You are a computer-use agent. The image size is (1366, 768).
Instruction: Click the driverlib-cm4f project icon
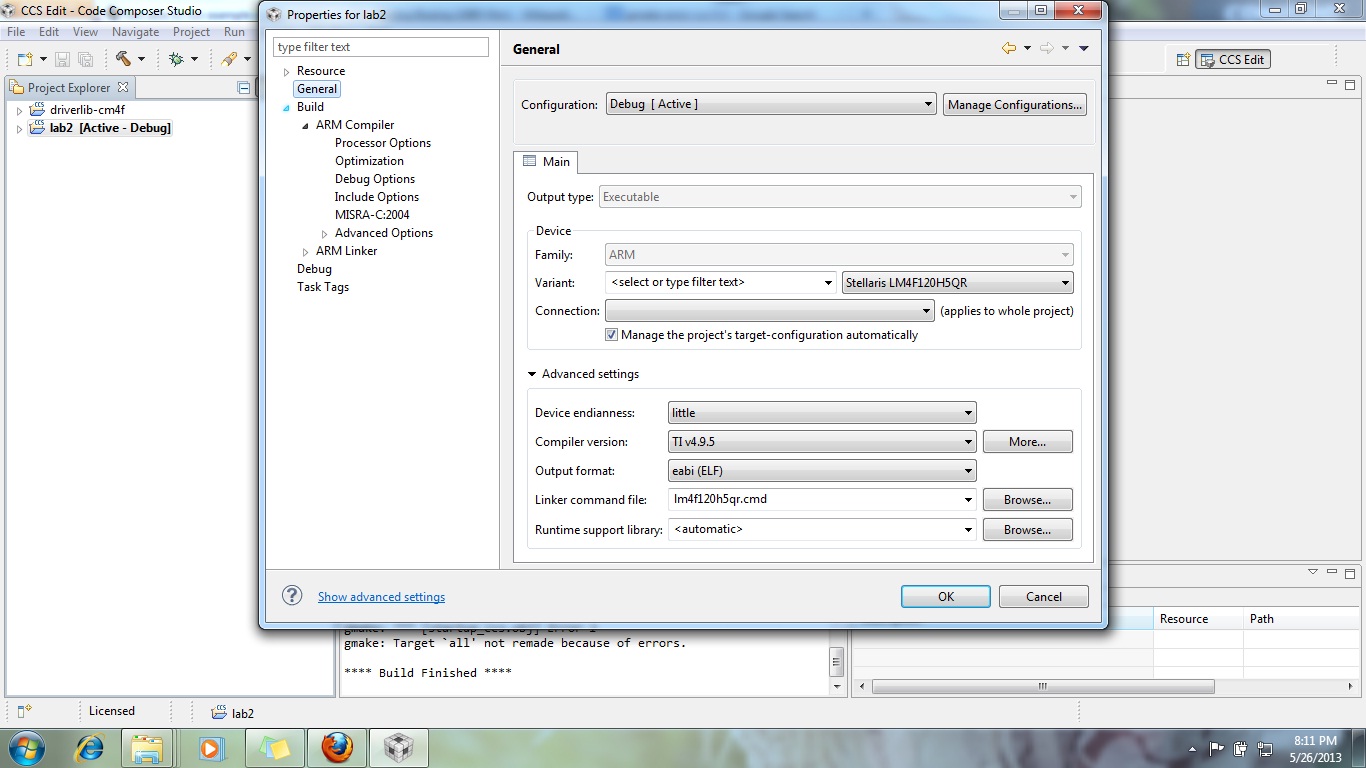[37, 109]
